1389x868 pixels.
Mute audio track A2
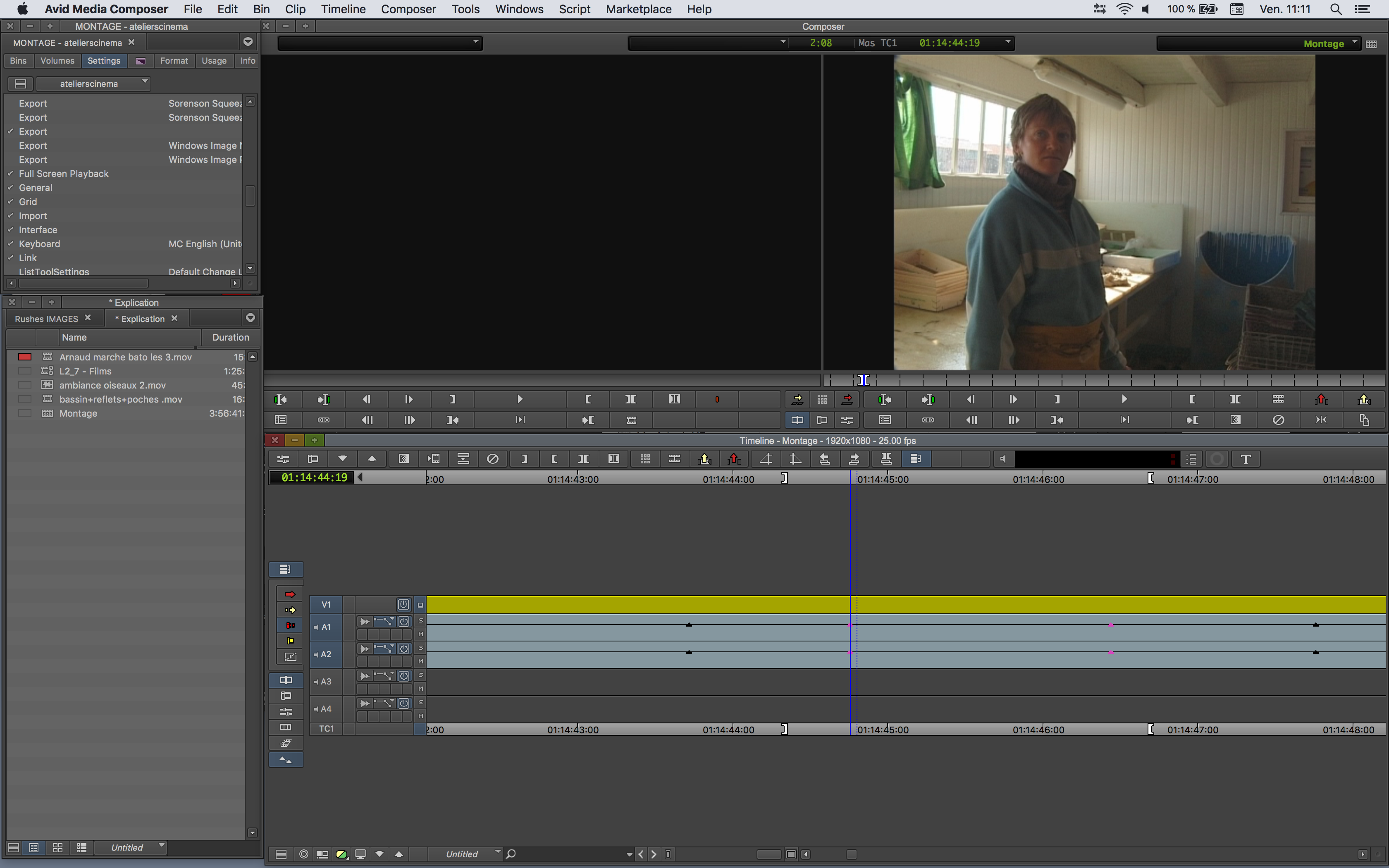click(421, 661)
